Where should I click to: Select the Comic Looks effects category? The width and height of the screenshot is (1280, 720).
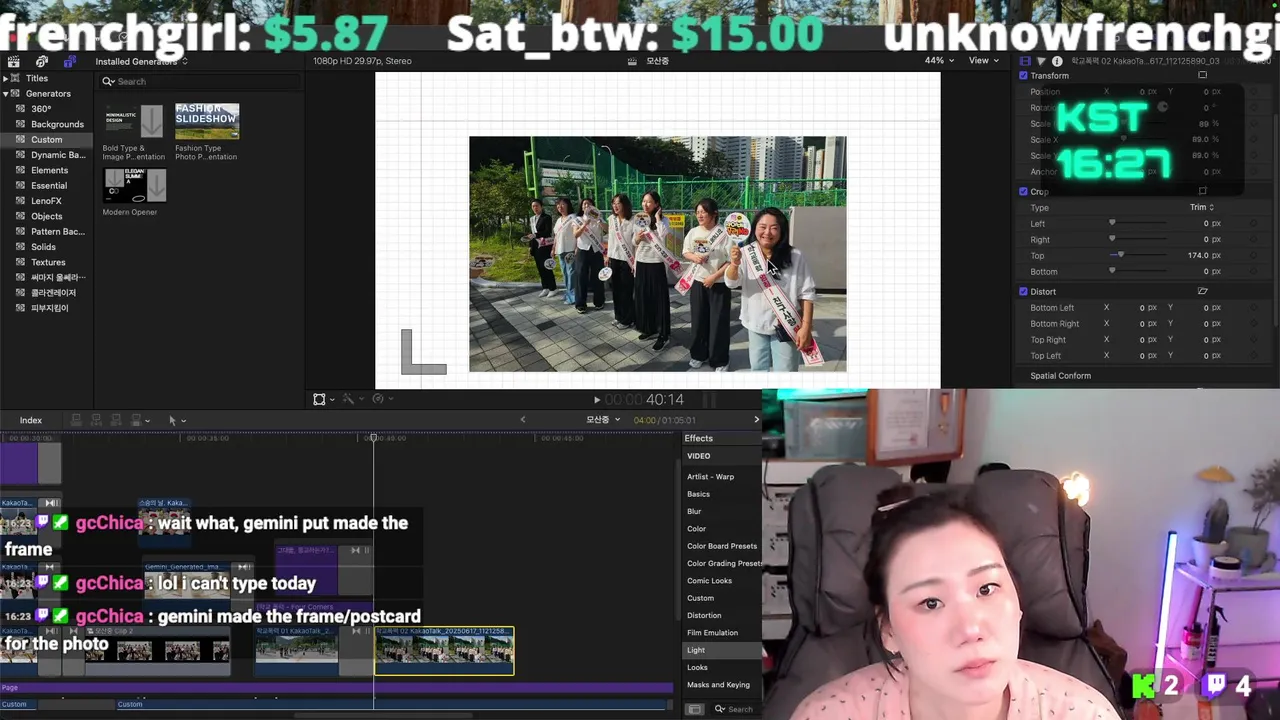click(x=709, y=580)
